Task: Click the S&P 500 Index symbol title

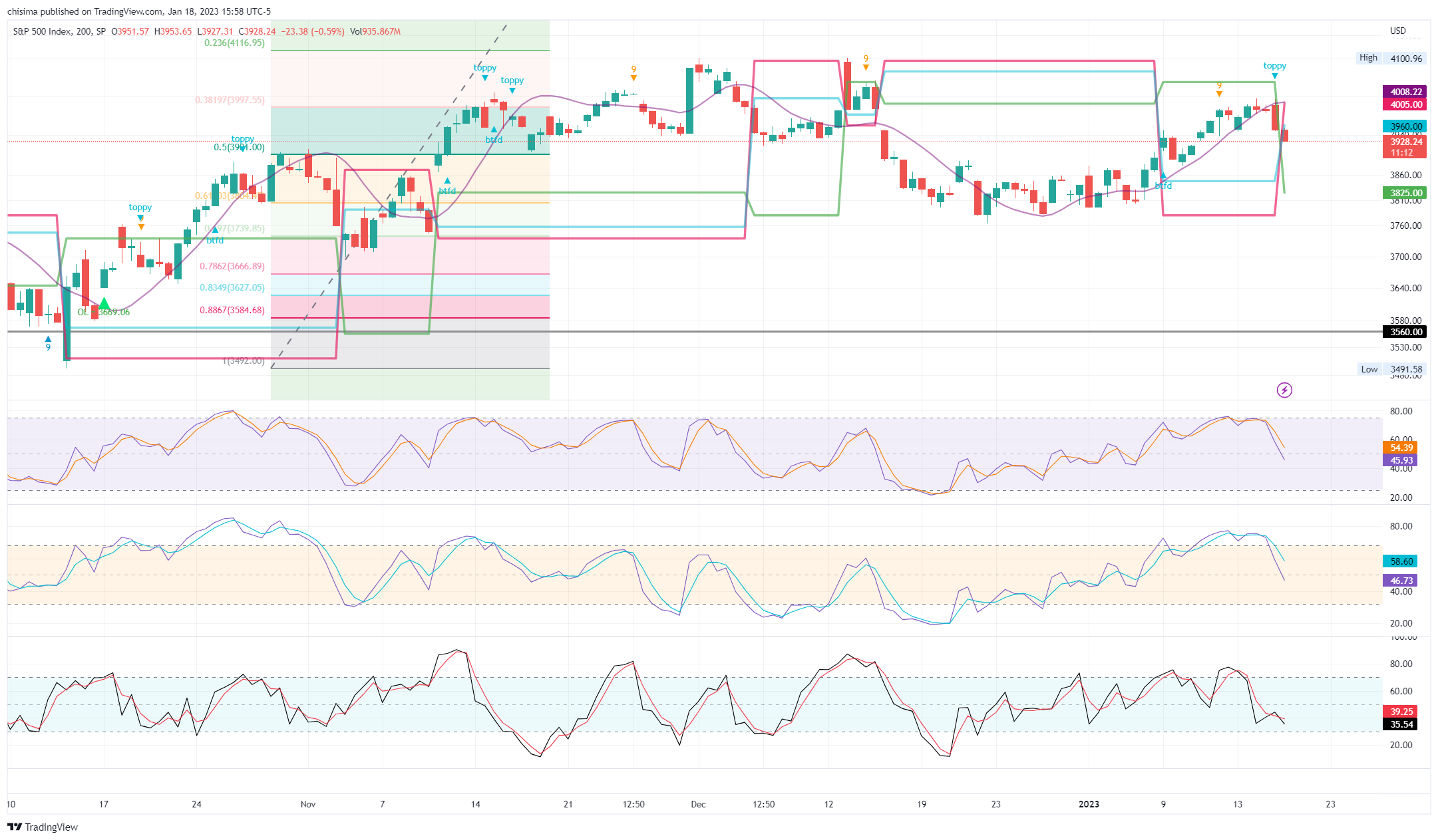Action: [59, 31]
